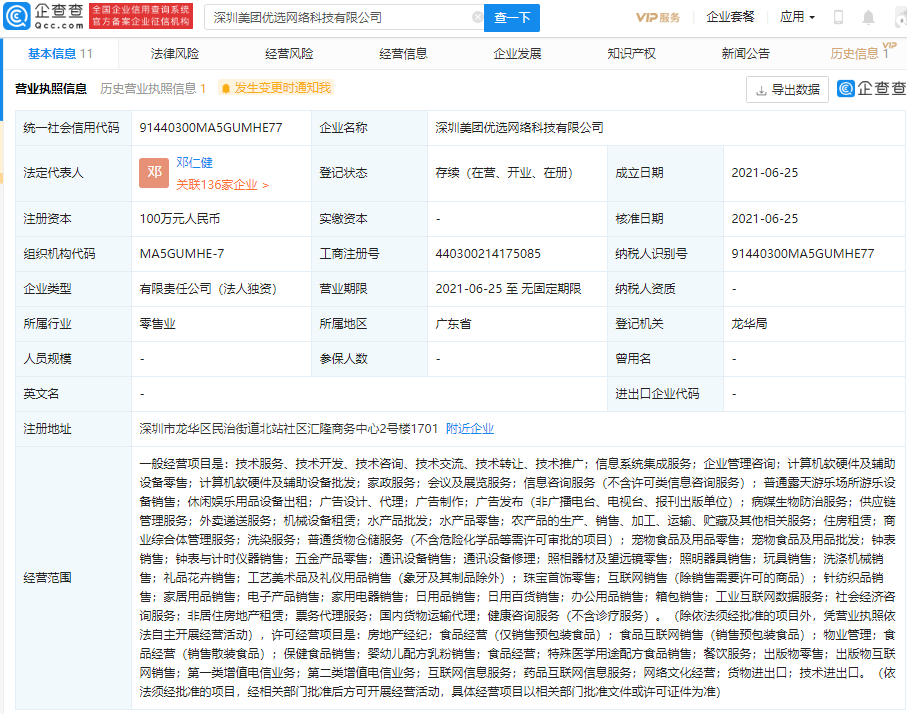Click the mobile phone app icon

point(837,17)
